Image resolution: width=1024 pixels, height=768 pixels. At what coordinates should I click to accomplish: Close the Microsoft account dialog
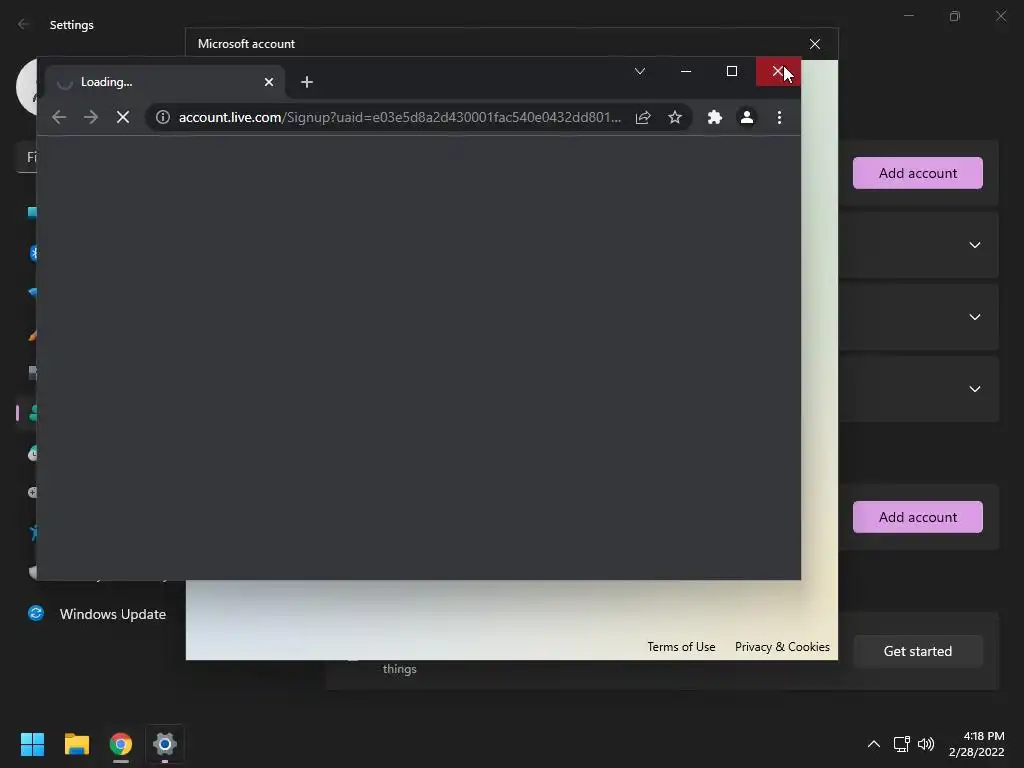(x=815, y=44)
